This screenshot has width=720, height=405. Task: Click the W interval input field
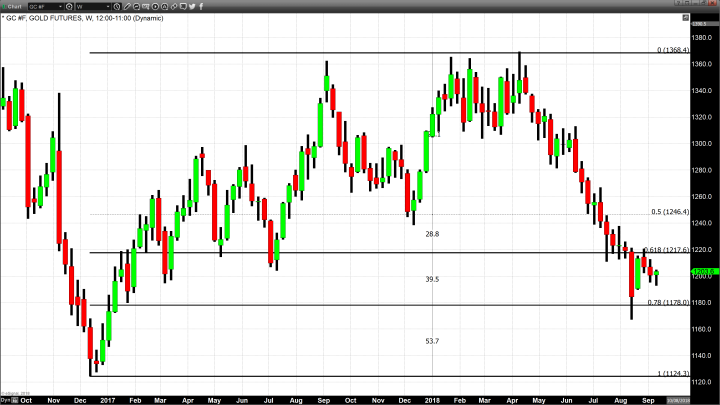(88, 6)
